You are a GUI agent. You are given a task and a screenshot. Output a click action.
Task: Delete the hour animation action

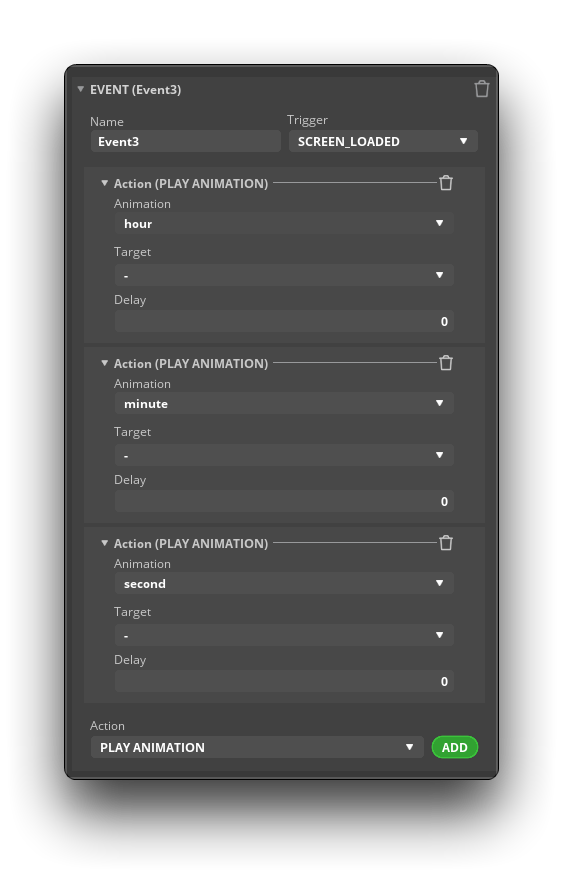[x=446, y=183]
